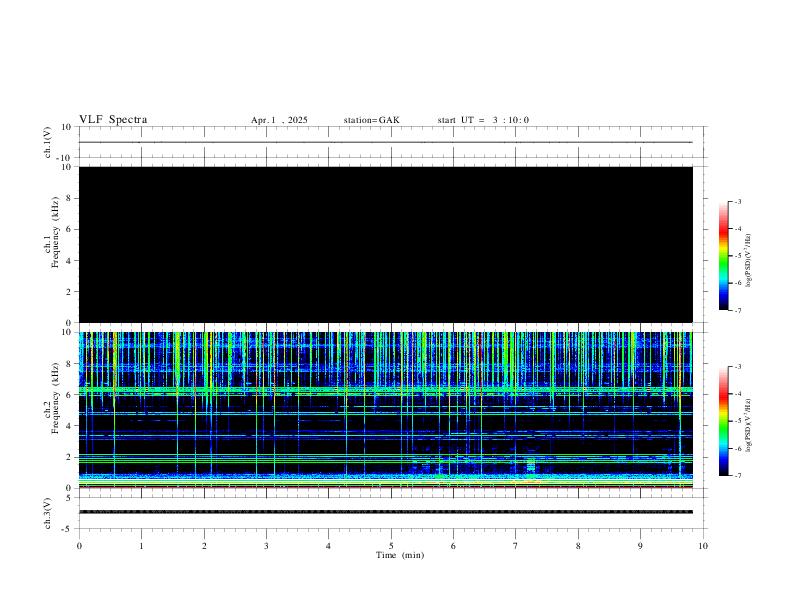
Task: Click the 'station=GAK' header label
Action: coord(371,120)
